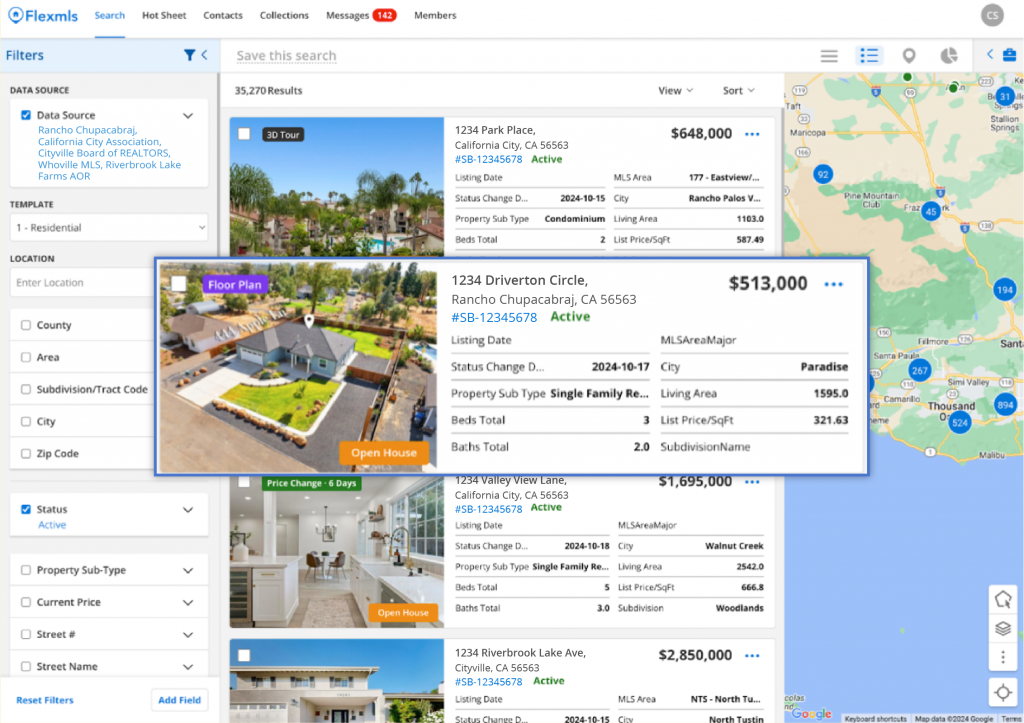
Task: Select the map polygon draw tool
Action: click(x=1002, y=599)
